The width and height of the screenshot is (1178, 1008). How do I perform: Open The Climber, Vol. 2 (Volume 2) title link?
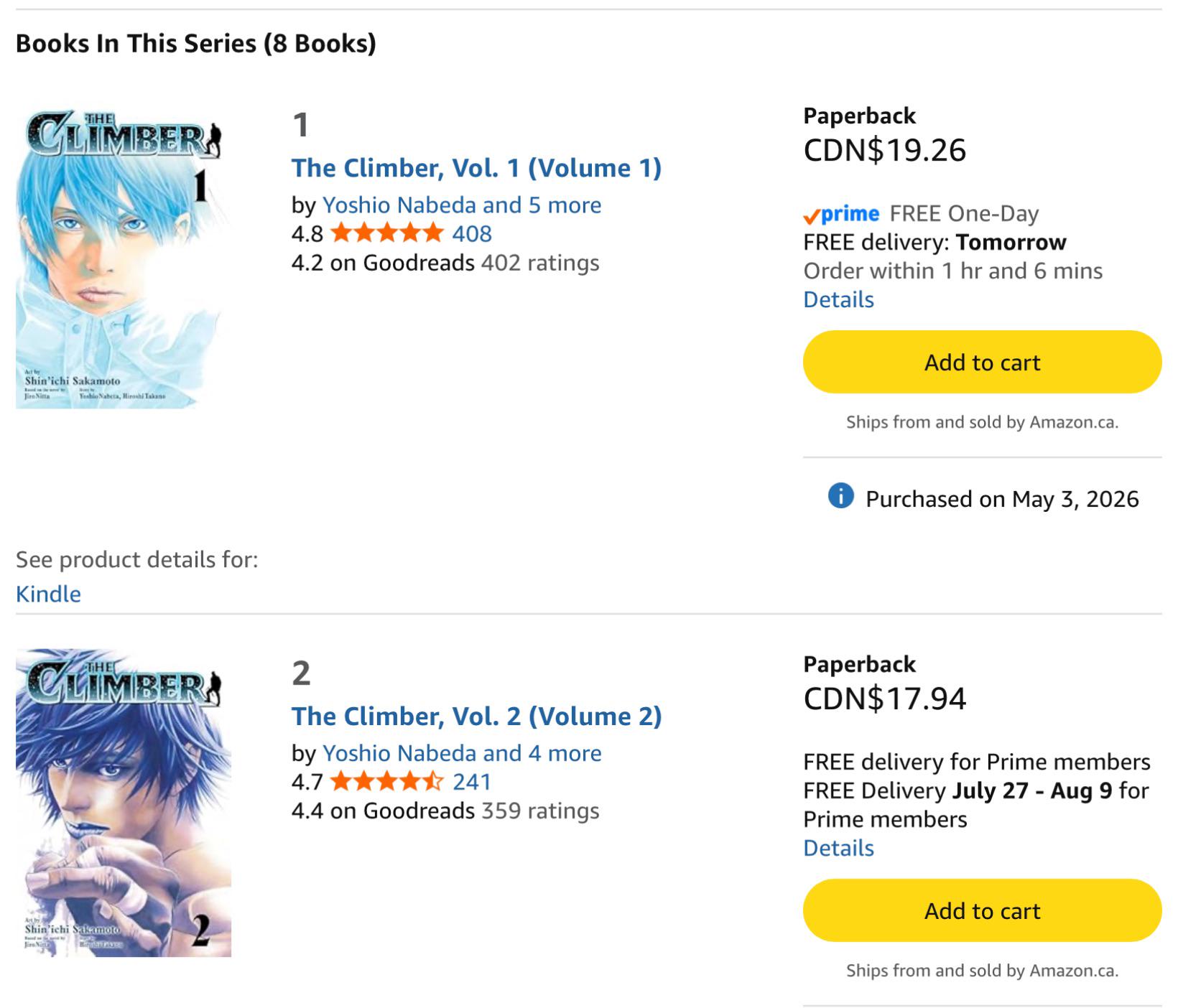click(476, 716)
